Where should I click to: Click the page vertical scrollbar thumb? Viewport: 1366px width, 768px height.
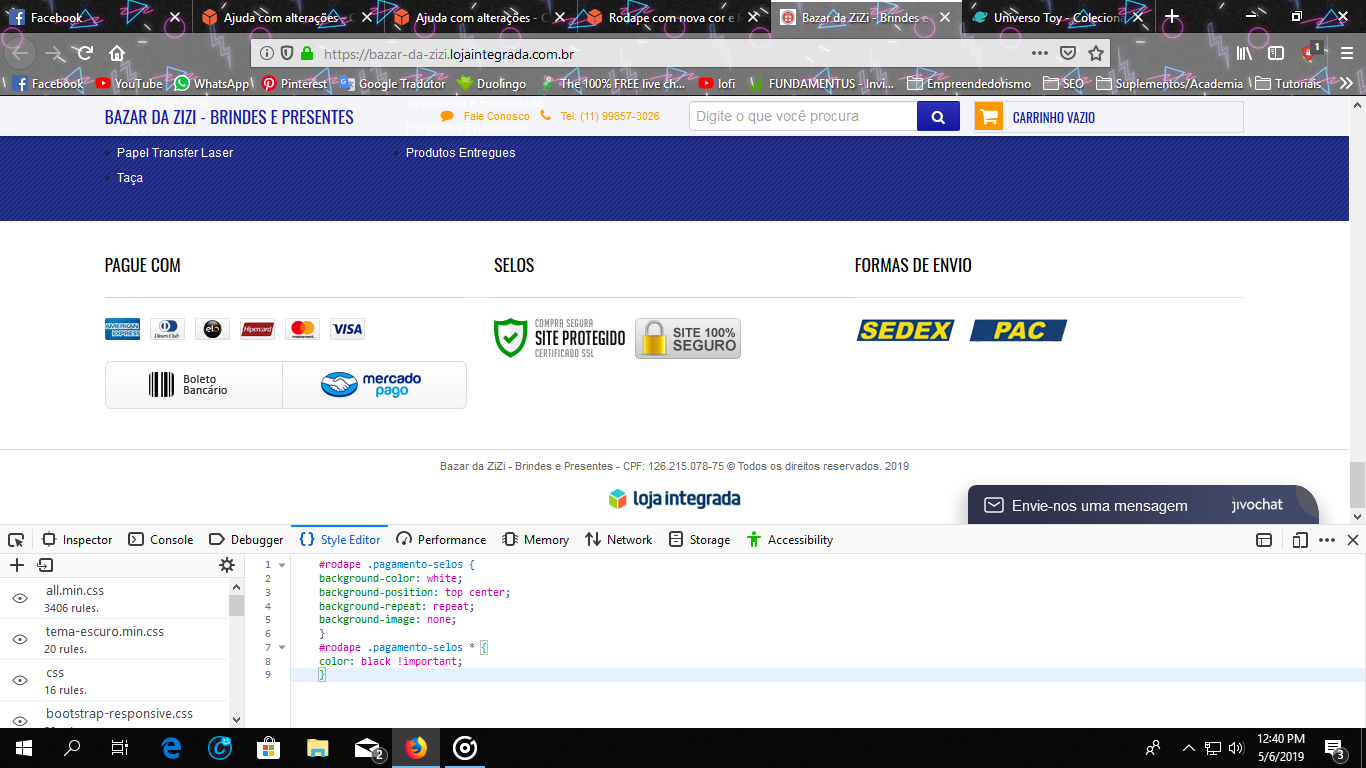pyautogui.click(x=1356, y=486)
